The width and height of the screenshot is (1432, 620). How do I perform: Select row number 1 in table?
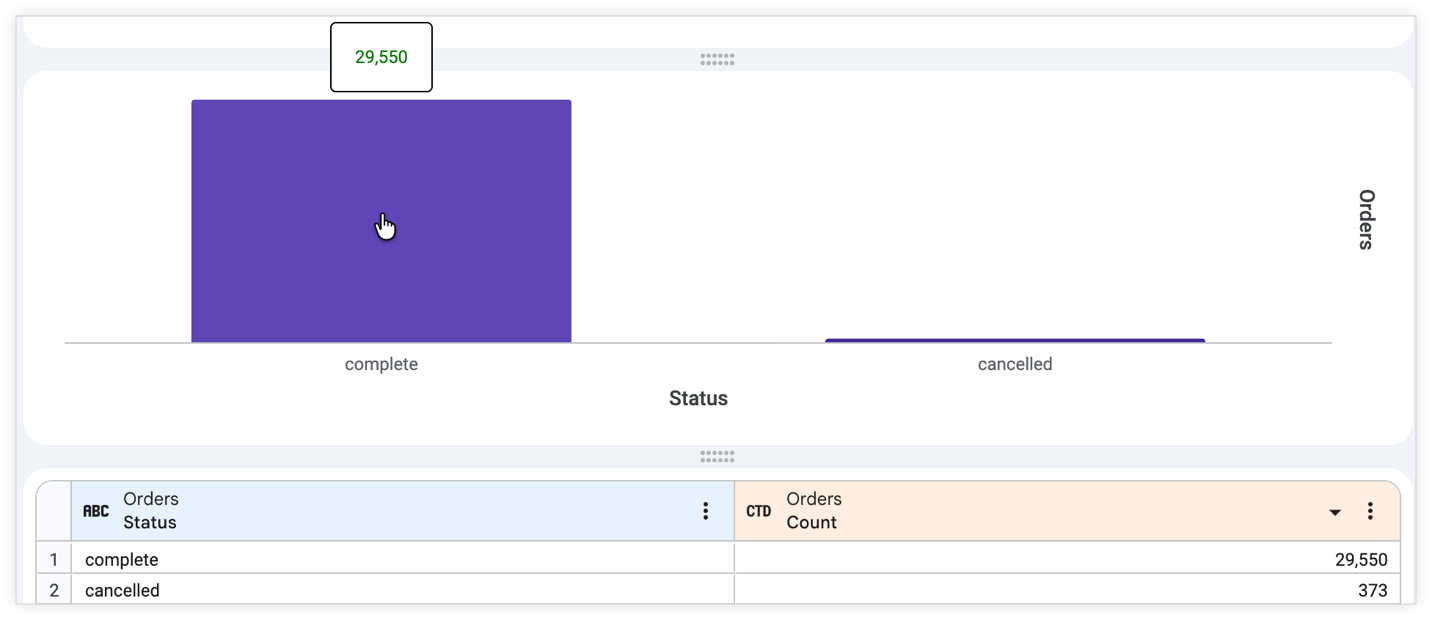[54, 559]
